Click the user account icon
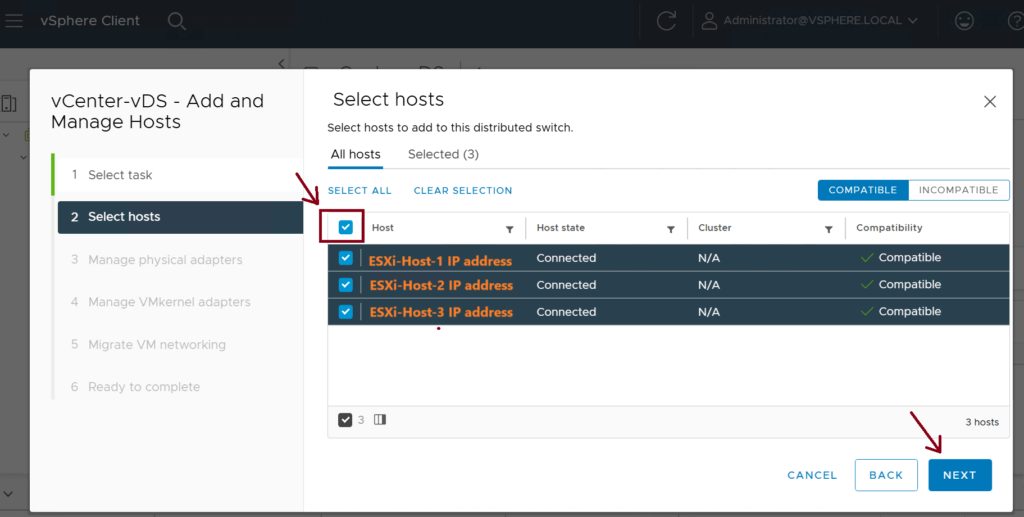 point(709,21)
